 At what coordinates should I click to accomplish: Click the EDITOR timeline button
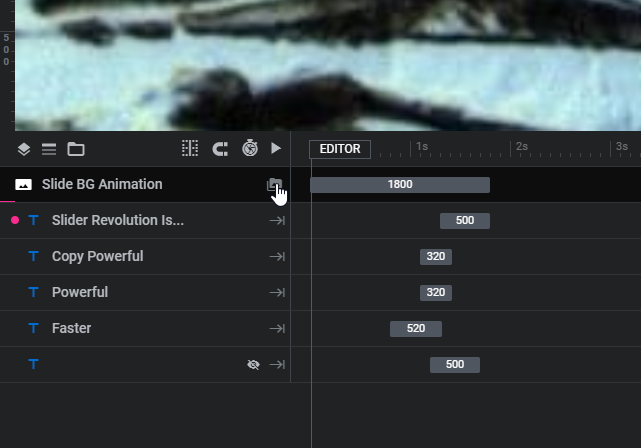click(340, 149)
